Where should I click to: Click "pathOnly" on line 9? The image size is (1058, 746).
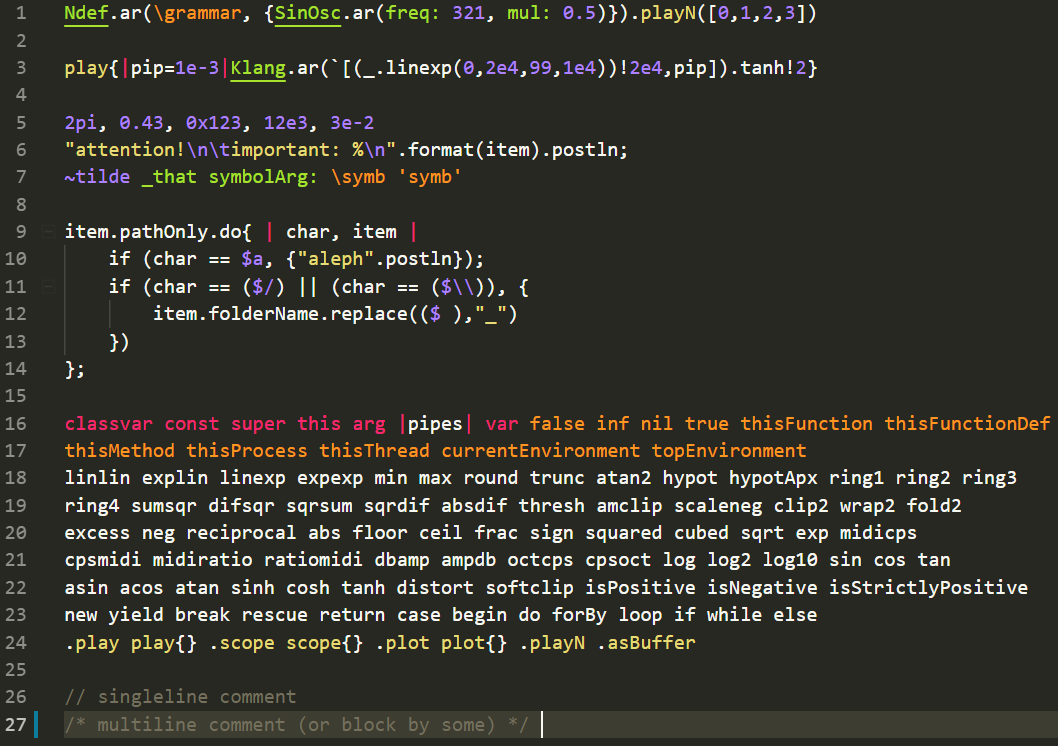pos(164,232)
